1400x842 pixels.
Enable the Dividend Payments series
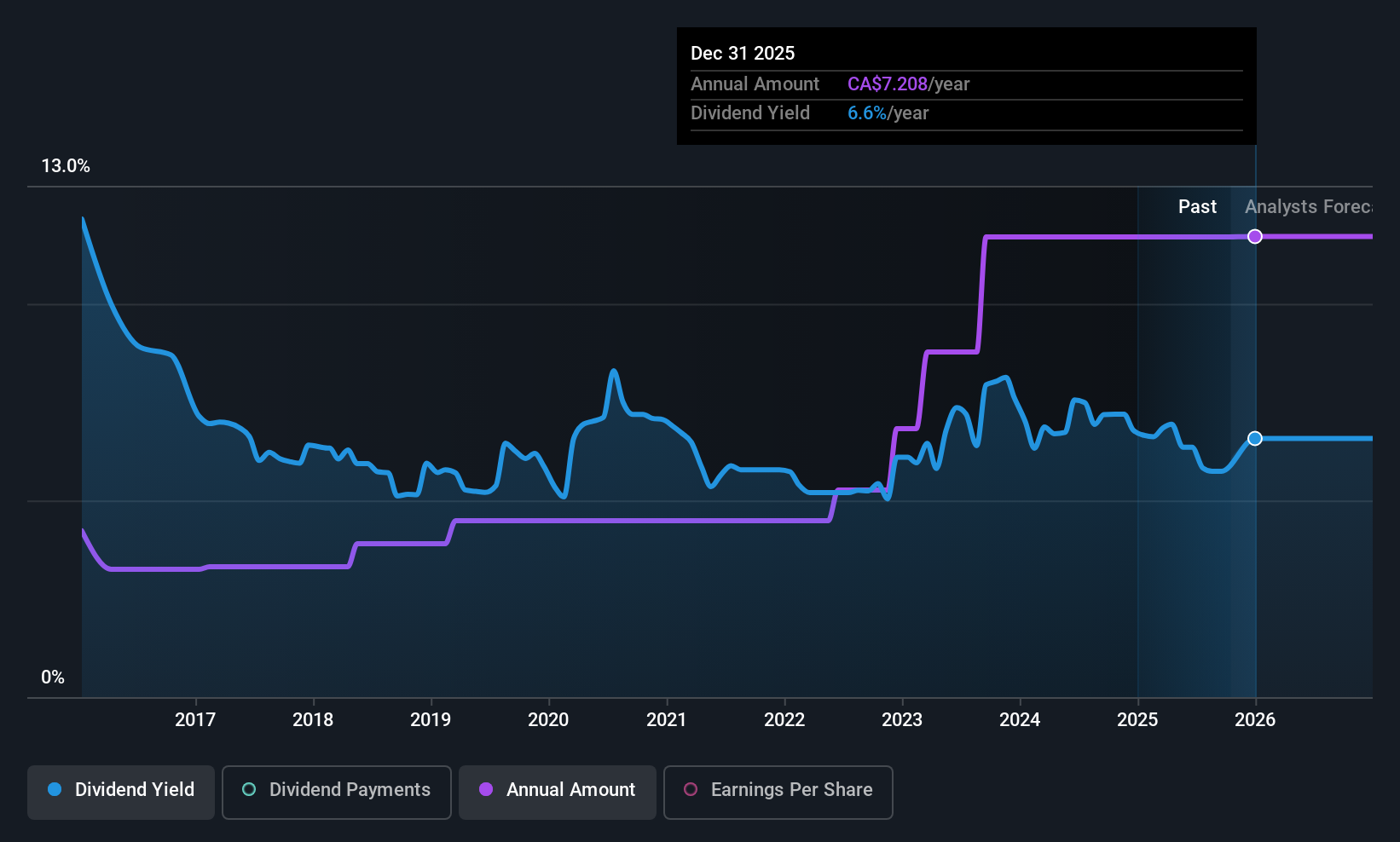[336, 791]
